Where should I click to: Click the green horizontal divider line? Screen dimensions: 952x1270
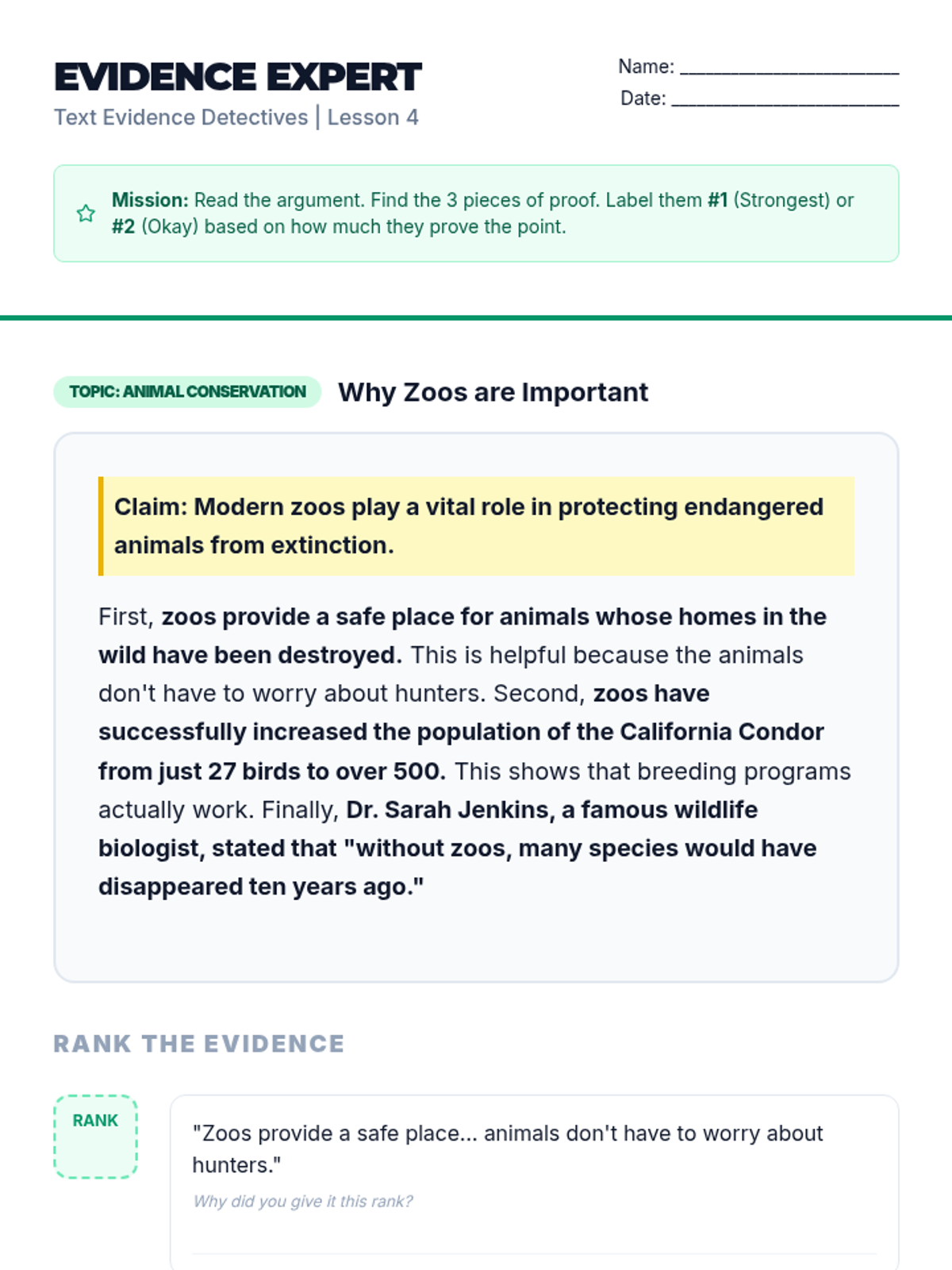476,317
